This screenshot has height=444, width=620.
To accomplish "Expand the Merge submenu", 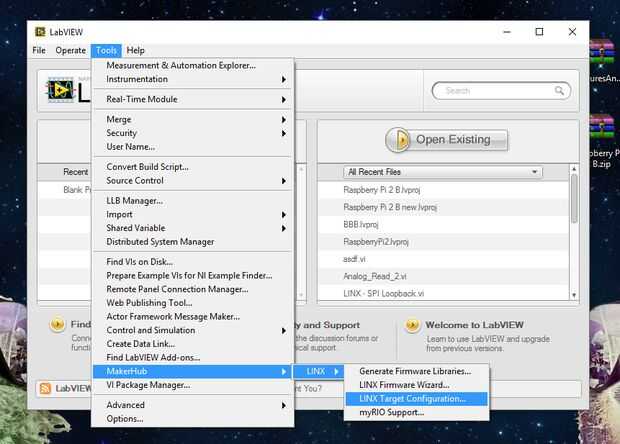I will (x=193, y=119).
